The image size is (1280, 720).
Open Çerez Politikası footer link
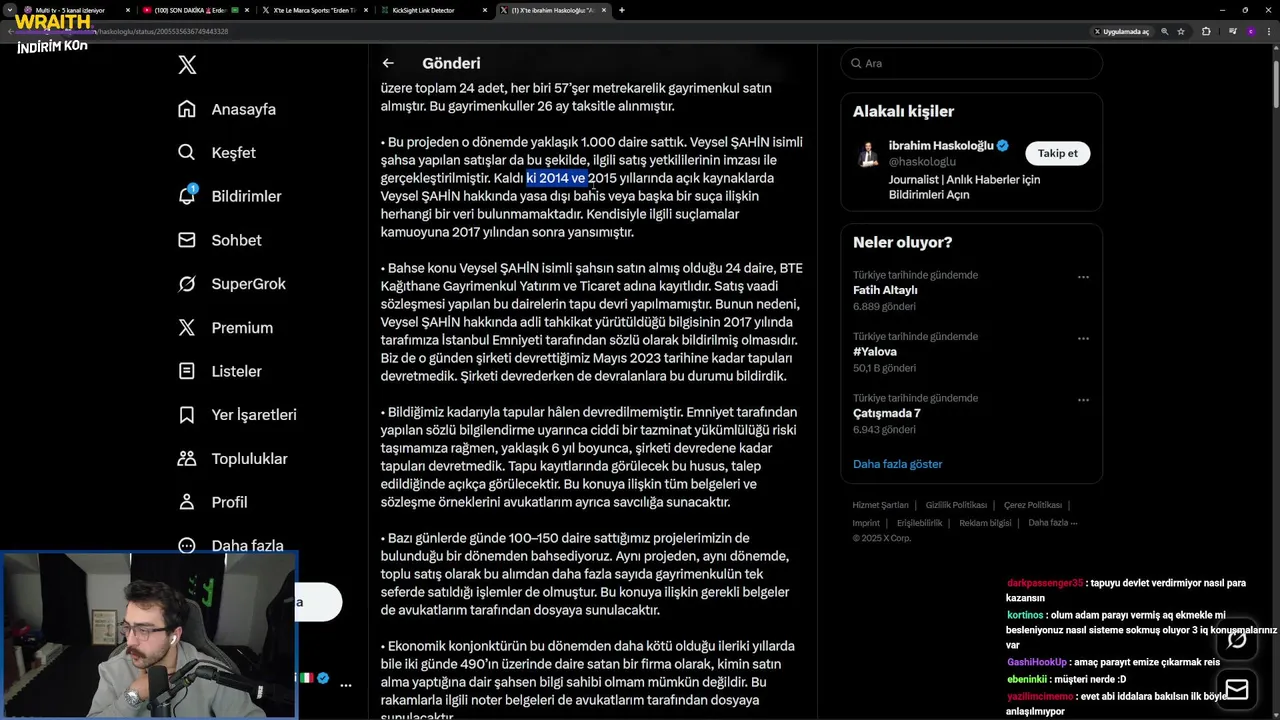point(1033,505)
